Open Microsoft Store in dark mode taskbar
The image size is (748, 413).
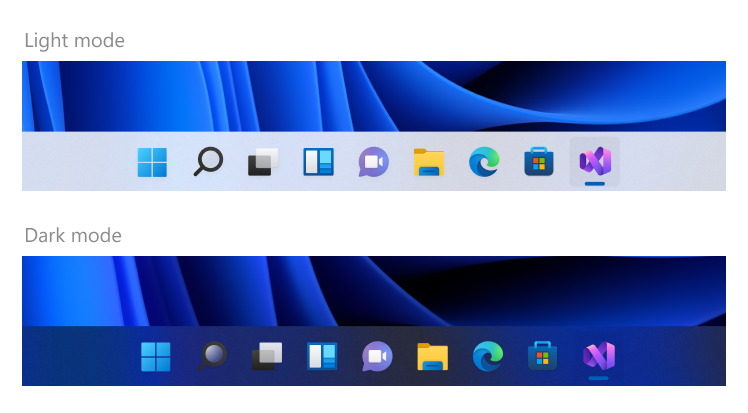tap(543, 356)
